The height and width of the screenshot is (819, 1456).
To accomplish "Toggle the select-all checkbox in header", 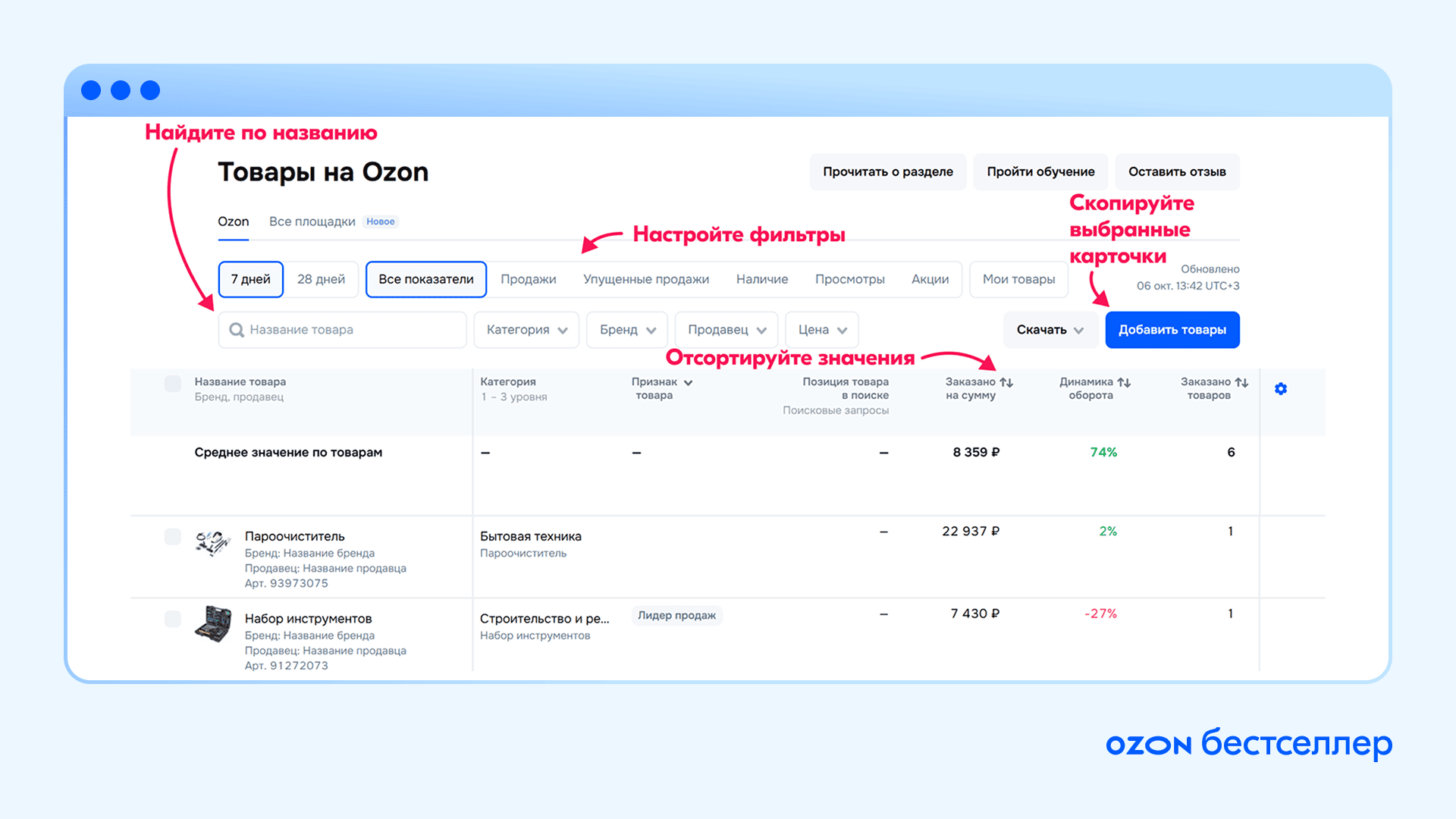I will [x=173, y=384].
